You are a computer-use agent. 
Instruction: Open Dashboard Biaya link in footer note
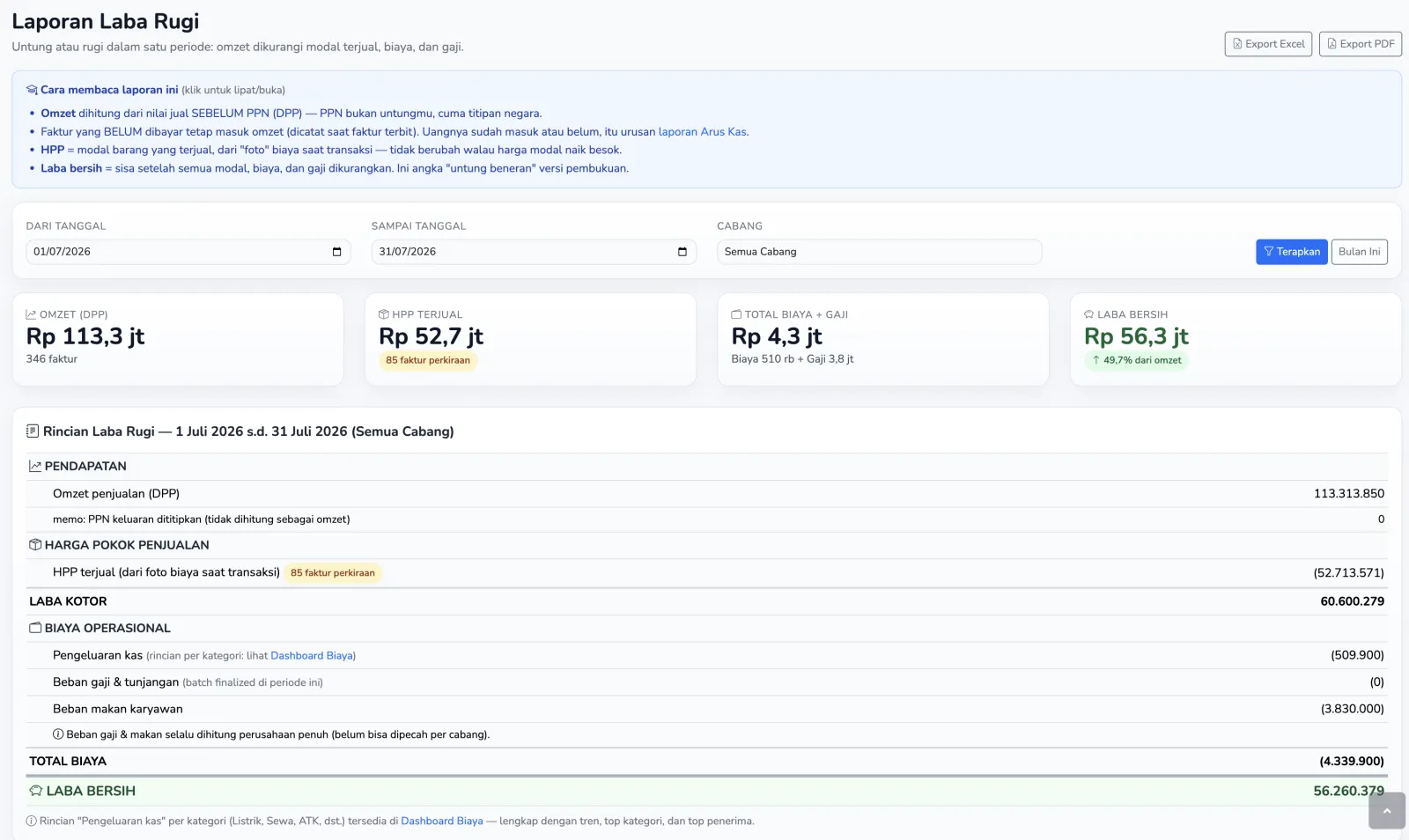[442, 822]
